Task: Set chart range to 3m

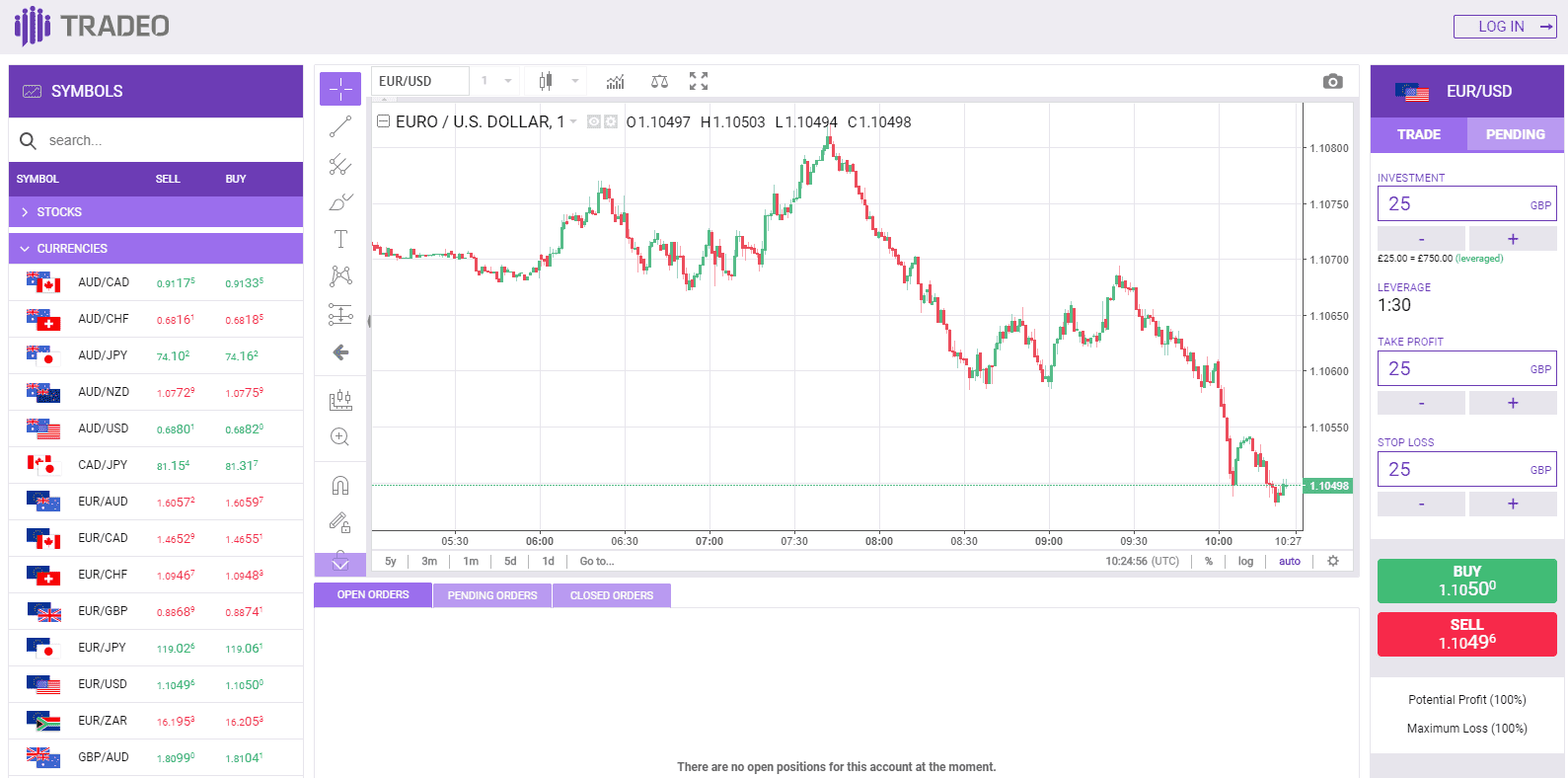Action: click(429, 561)
